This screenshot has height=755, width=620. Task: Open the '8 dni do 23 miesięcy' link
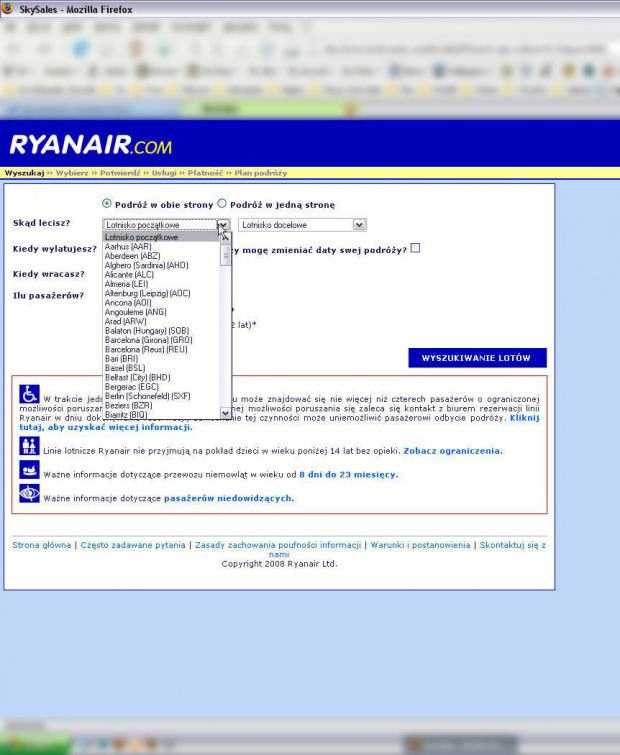349,474
